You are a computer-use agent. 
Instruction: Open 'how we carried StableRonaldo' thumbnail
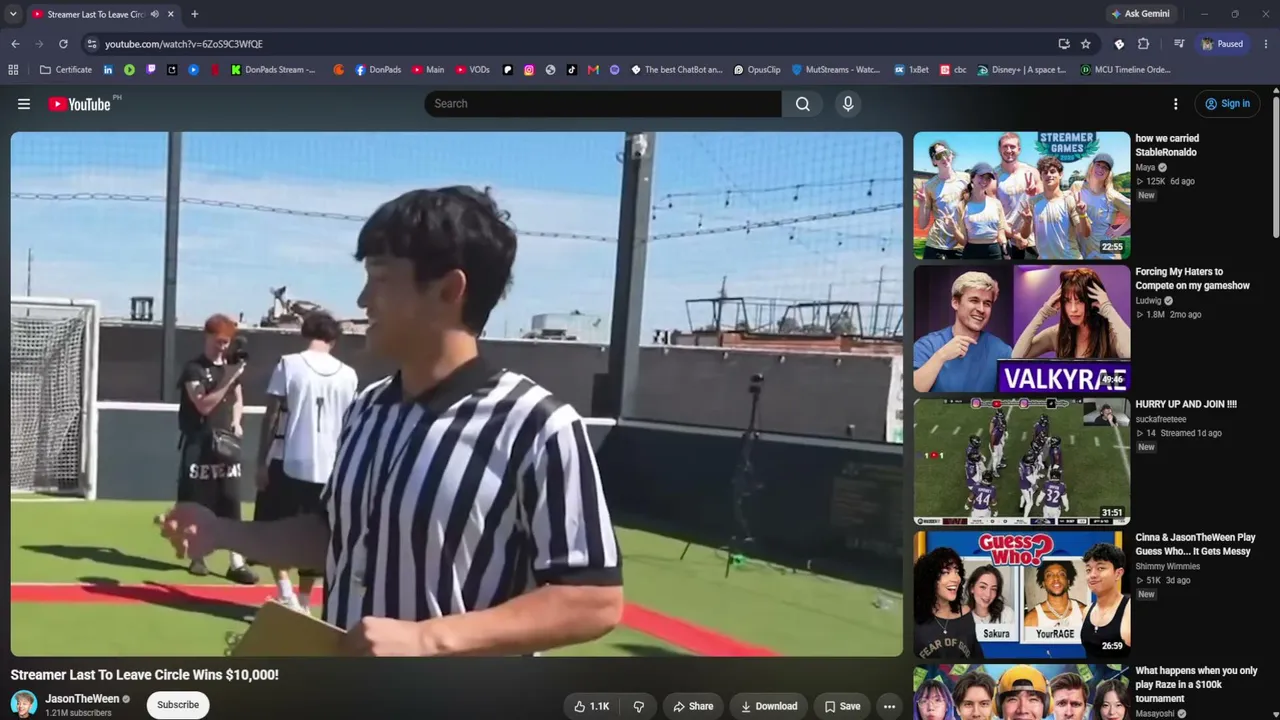click(1022, 195)
